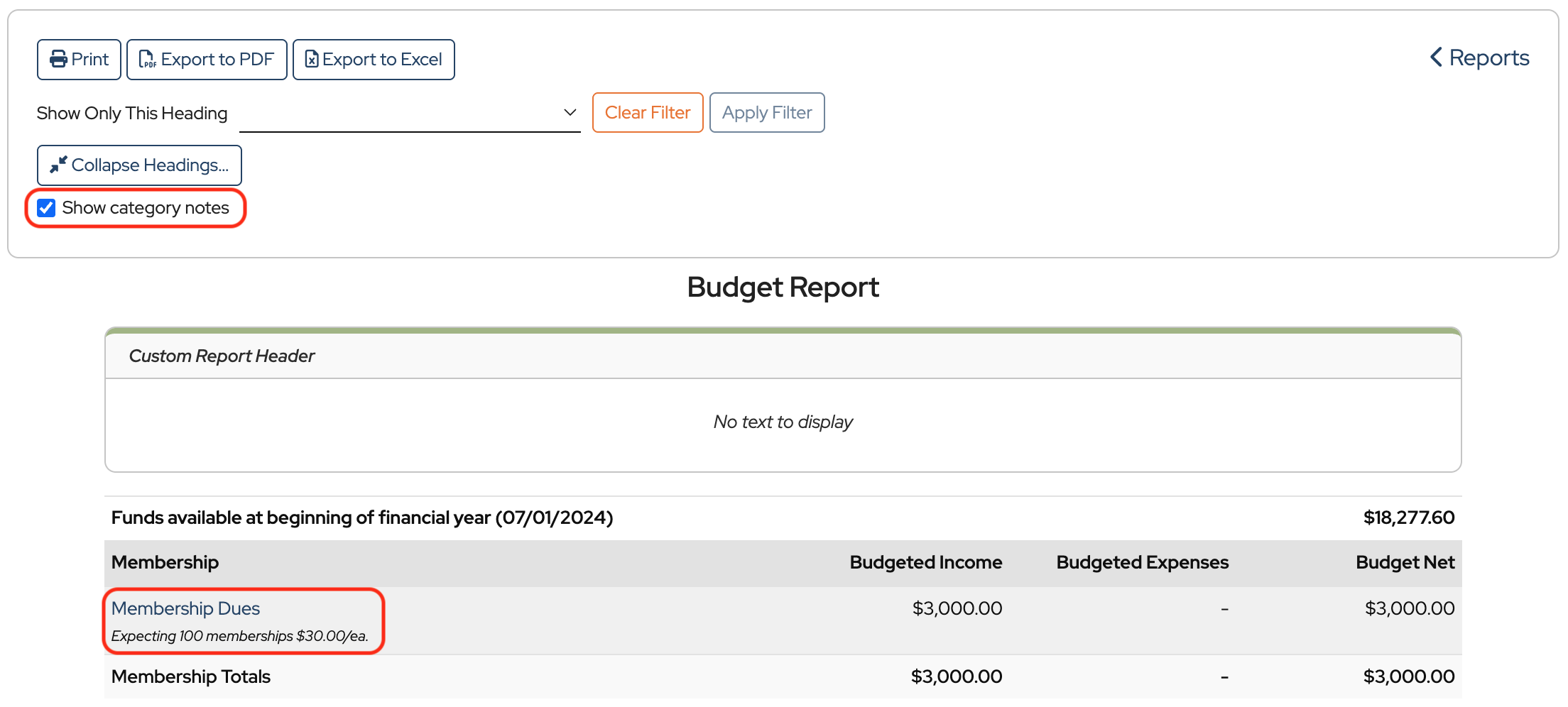Open the Membership Dues category link
The width and height of the screenshot is (1568, 707).
pos(185,608)
